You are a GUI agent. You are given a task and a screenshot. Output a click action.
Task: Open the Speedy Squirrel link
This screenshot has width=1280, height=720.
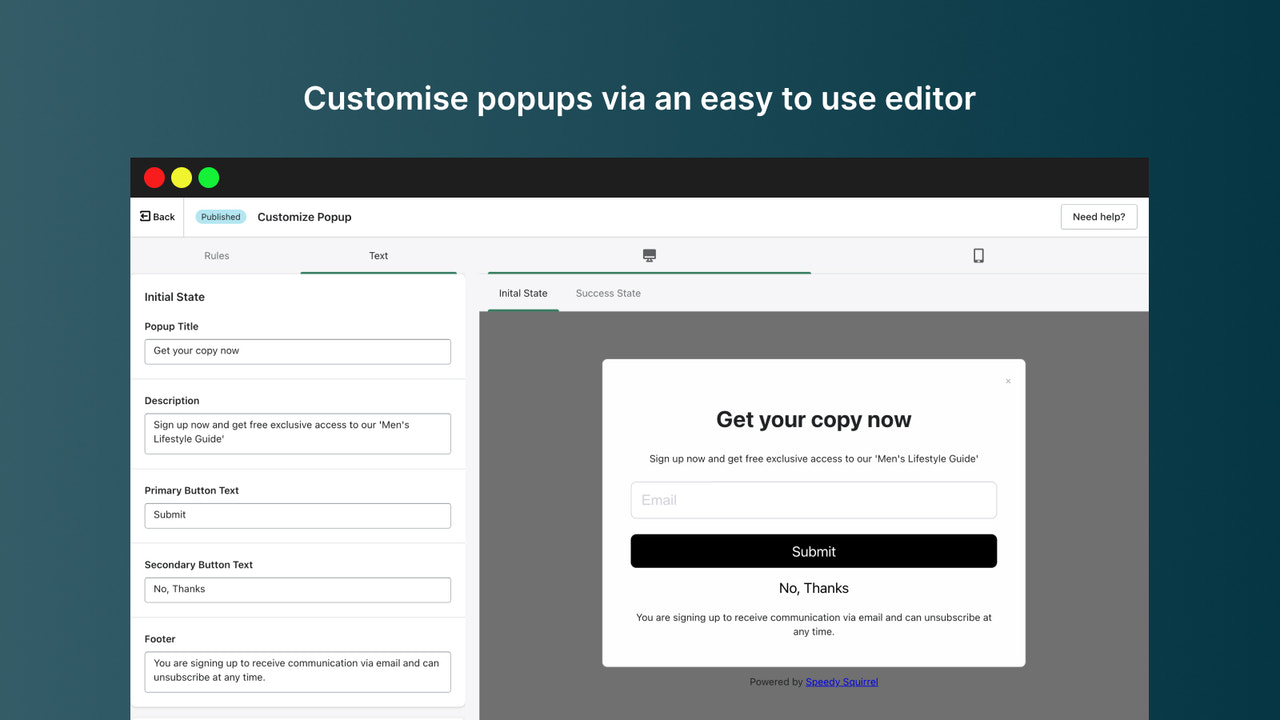point(841,681)
